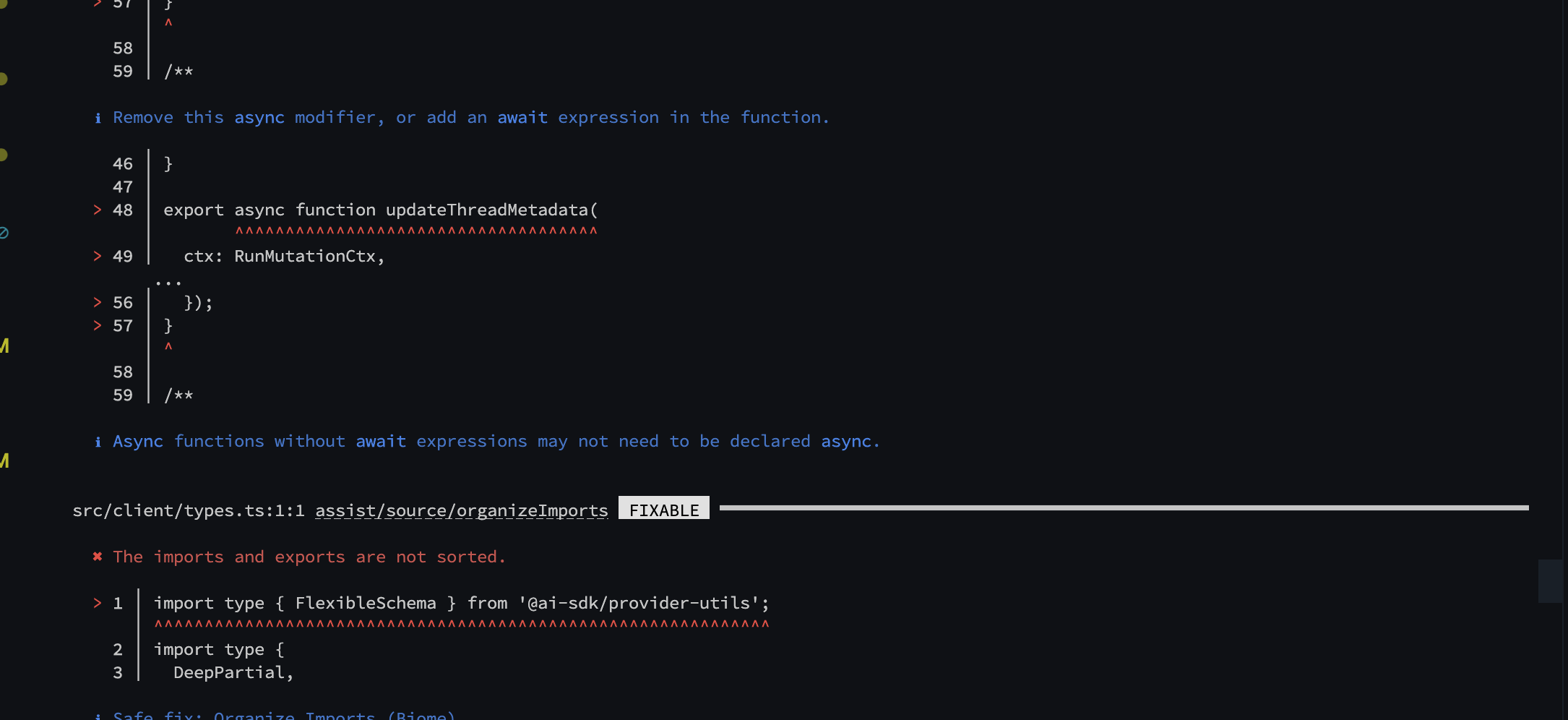This screenshot has height=720, width=1568.
Task: Click the upper yellow M modified marker
Action: point(4,346)
